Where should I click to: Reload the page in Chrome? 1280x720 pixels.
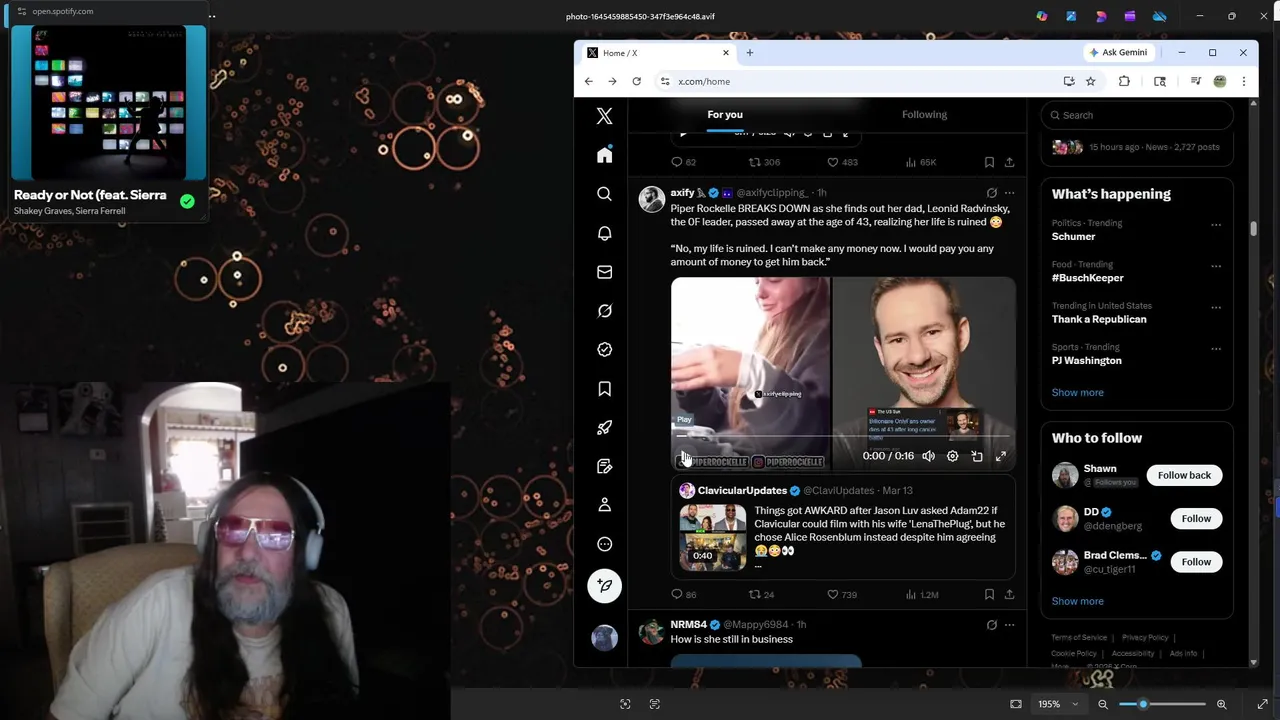(636, 81)
